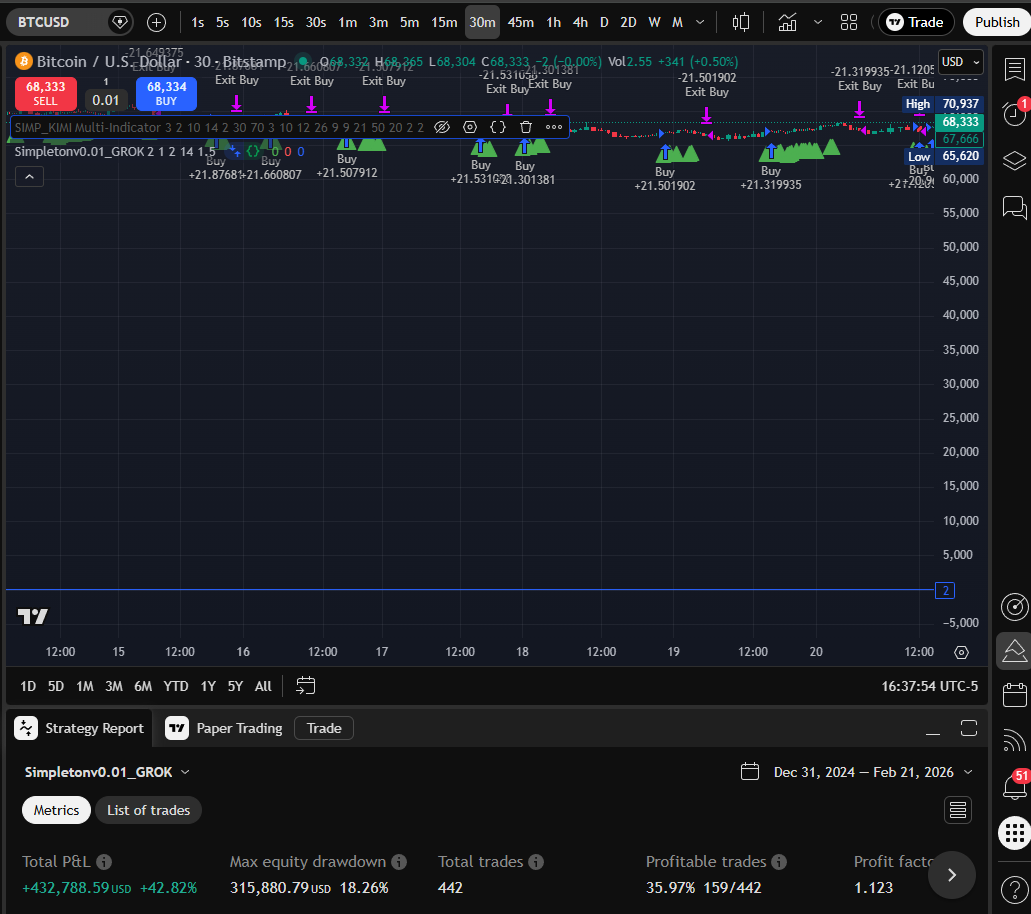Open the Alerts clock icon with red badge
Screen dimensions: 1031x914
tap(1013, 113)
